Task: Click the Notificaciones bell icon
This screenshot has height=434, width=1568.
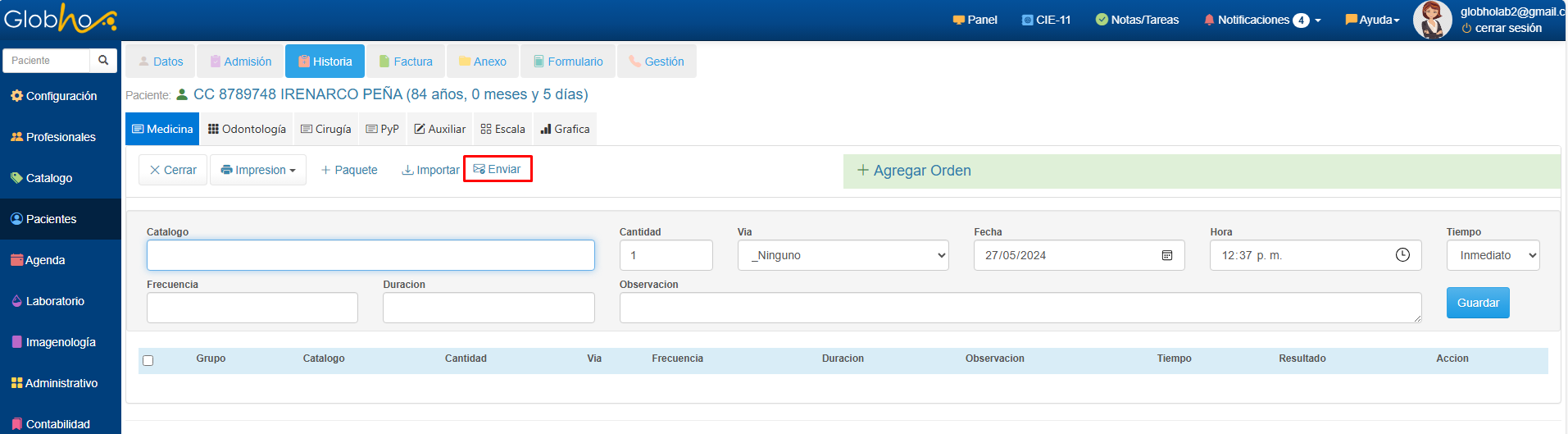Action: [x=1209, y=20]
